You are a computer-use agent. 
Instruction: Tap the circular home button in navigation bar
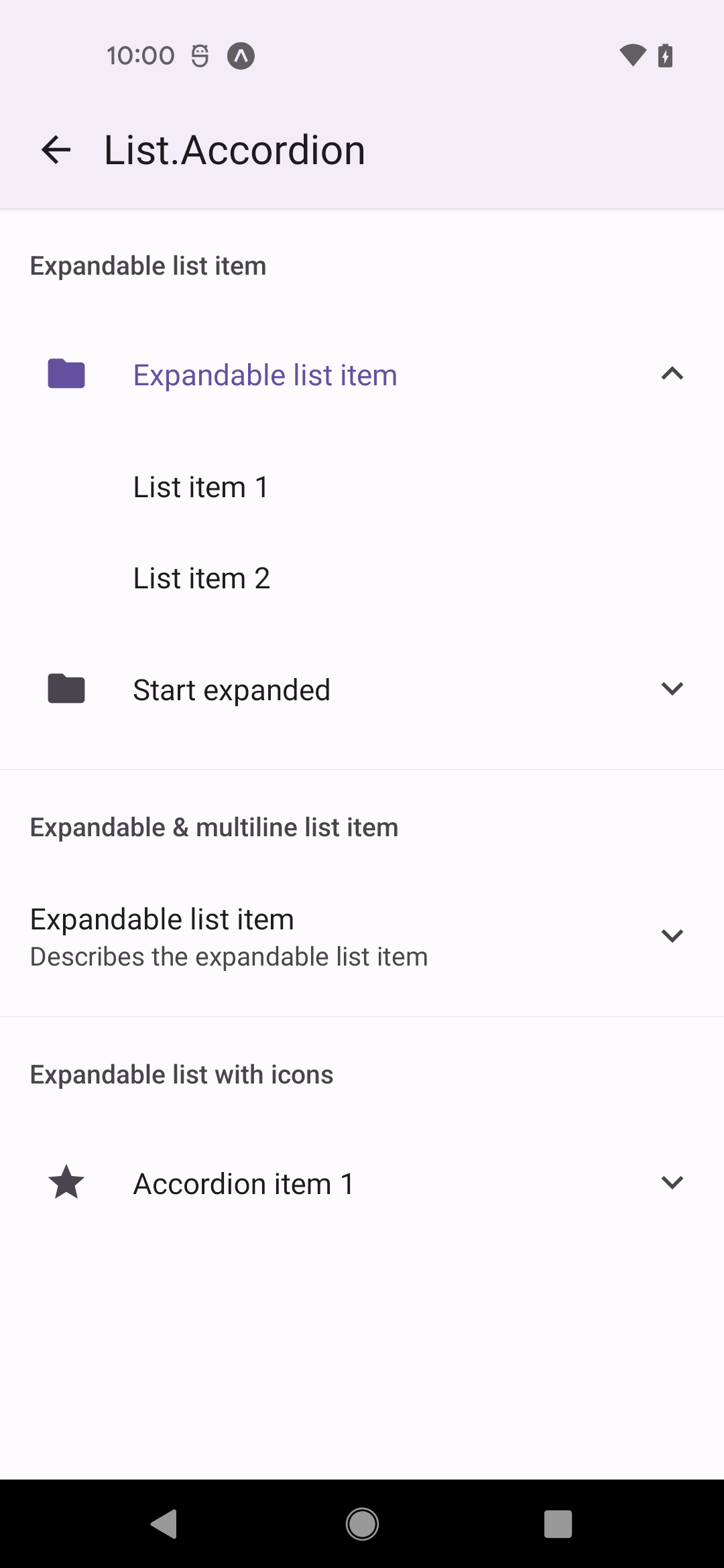(361, 1525)
